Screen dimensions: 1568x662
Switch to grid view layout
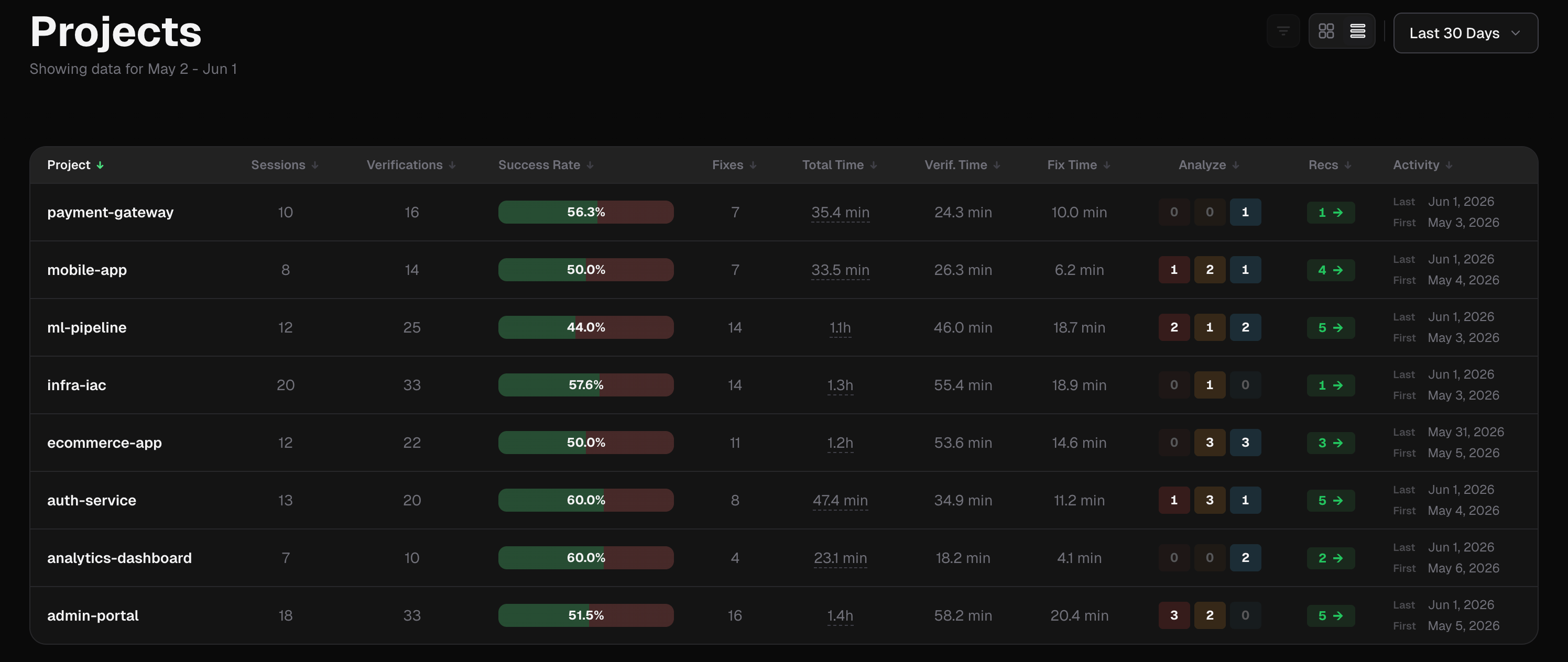(1326, 31)
